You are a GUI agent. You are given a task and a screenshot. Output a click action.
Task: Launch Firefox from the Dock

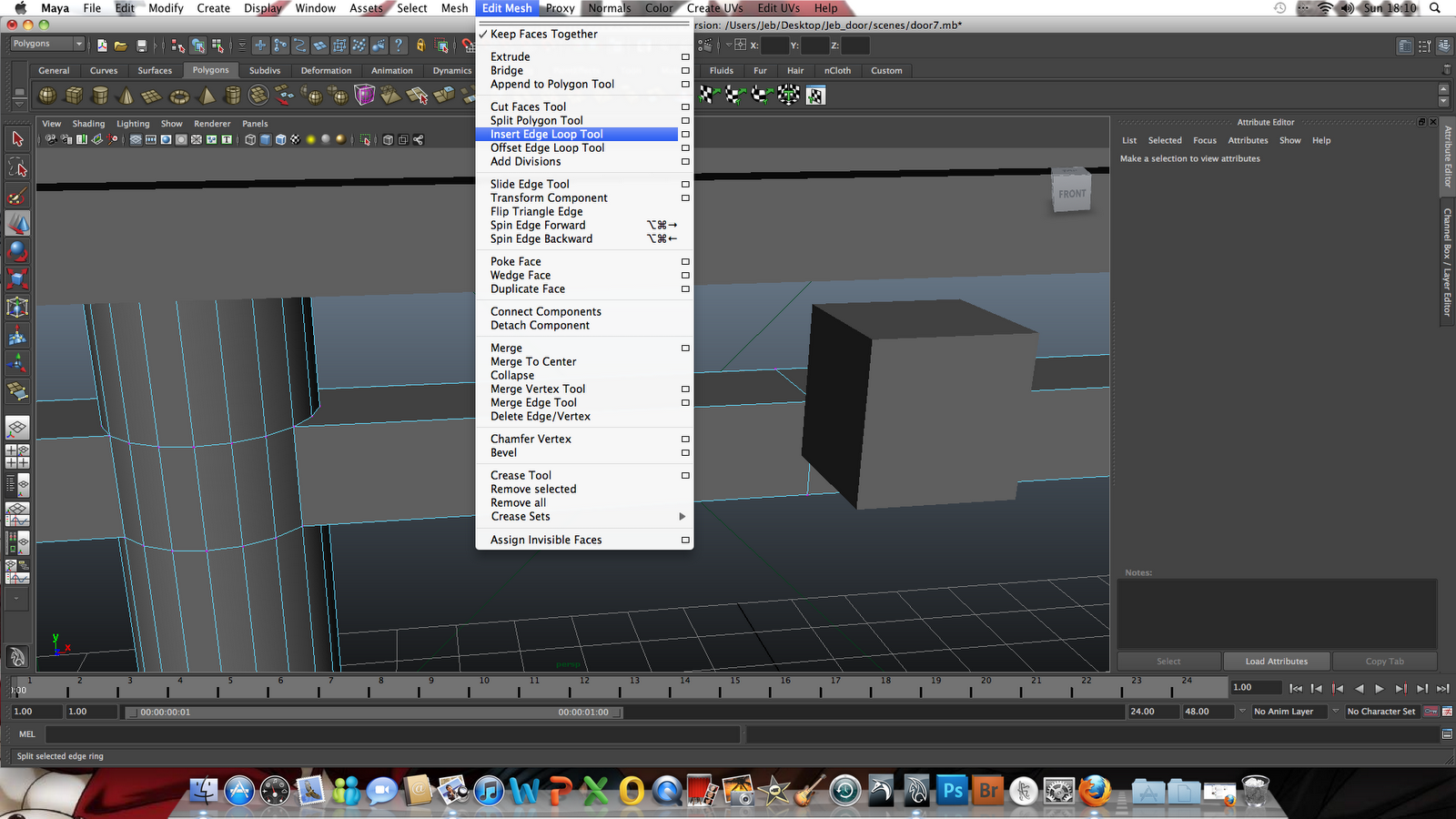tap(1095, 790)
